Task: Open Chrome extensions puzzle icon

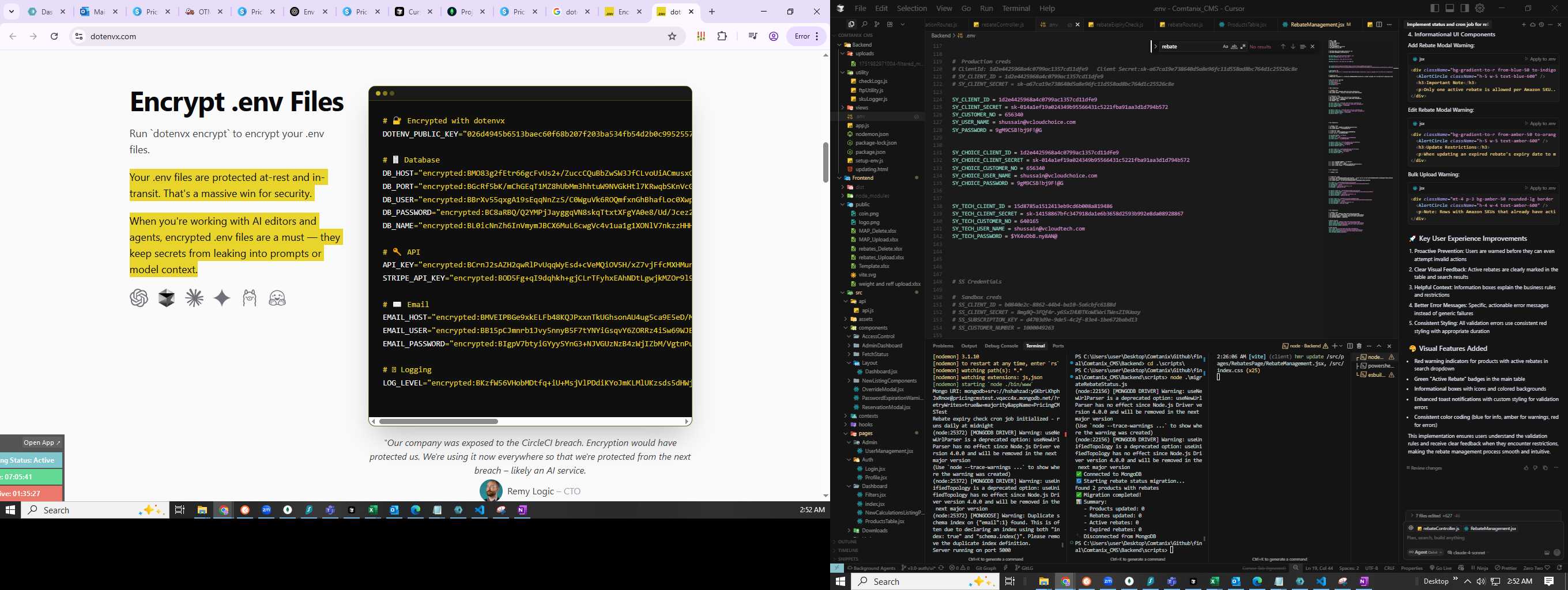Action: (x=722, y=36)
